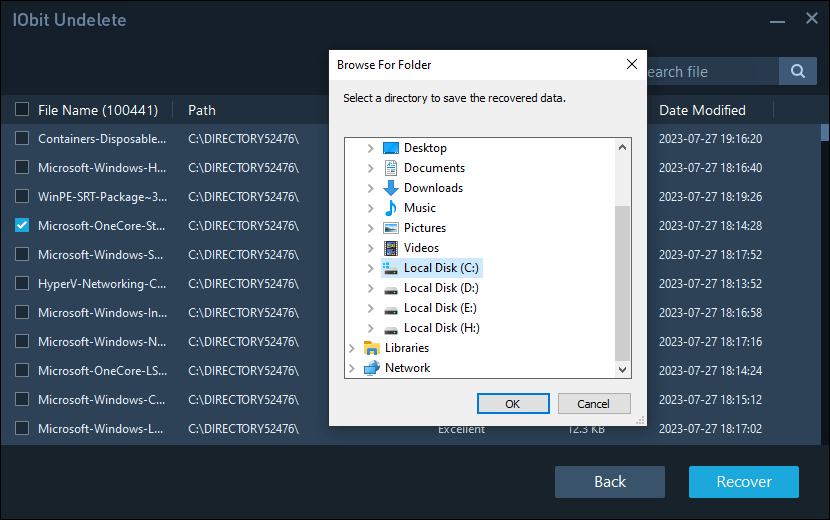This screenshot has height=520, width=830.
Task: Click the Downloads arrow icon
Action: (391, 188)
